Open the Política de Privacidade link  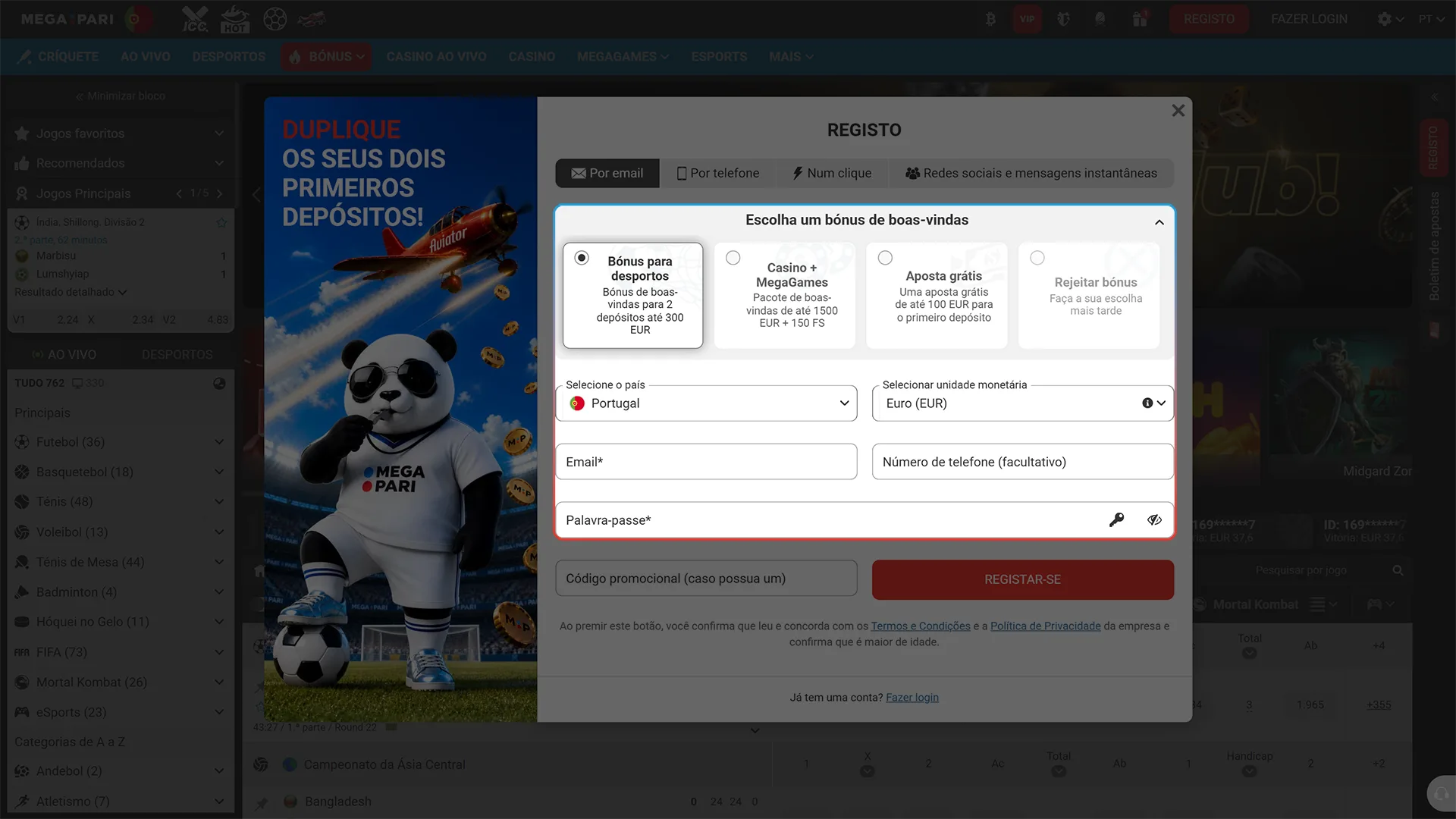pyautogui.click(x=1045, y=626)
